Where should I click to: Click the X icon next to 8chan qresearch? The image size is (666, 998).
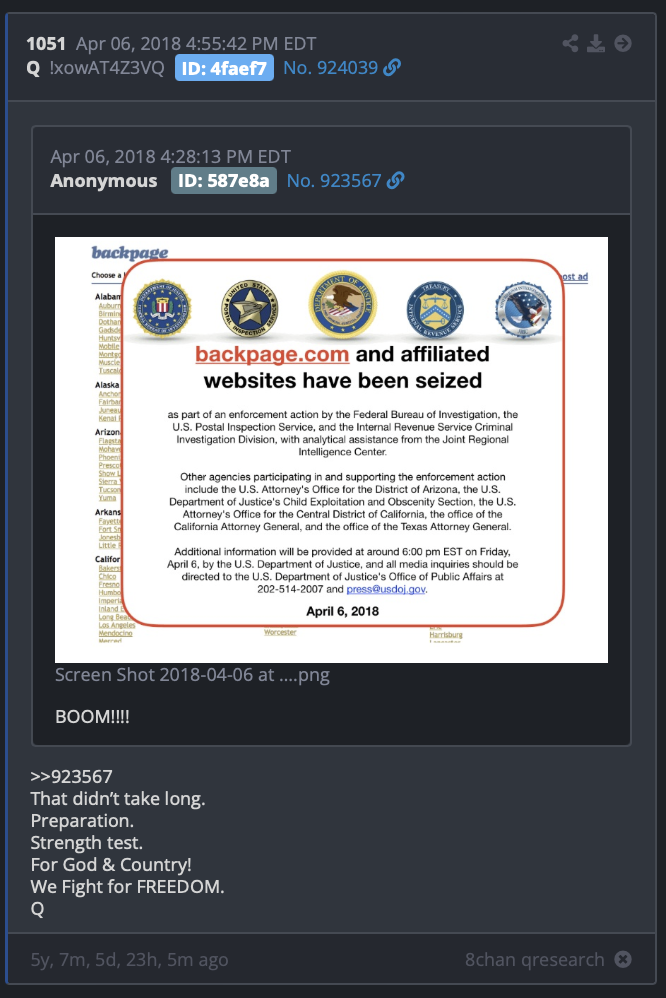click(x=623, y=959)
